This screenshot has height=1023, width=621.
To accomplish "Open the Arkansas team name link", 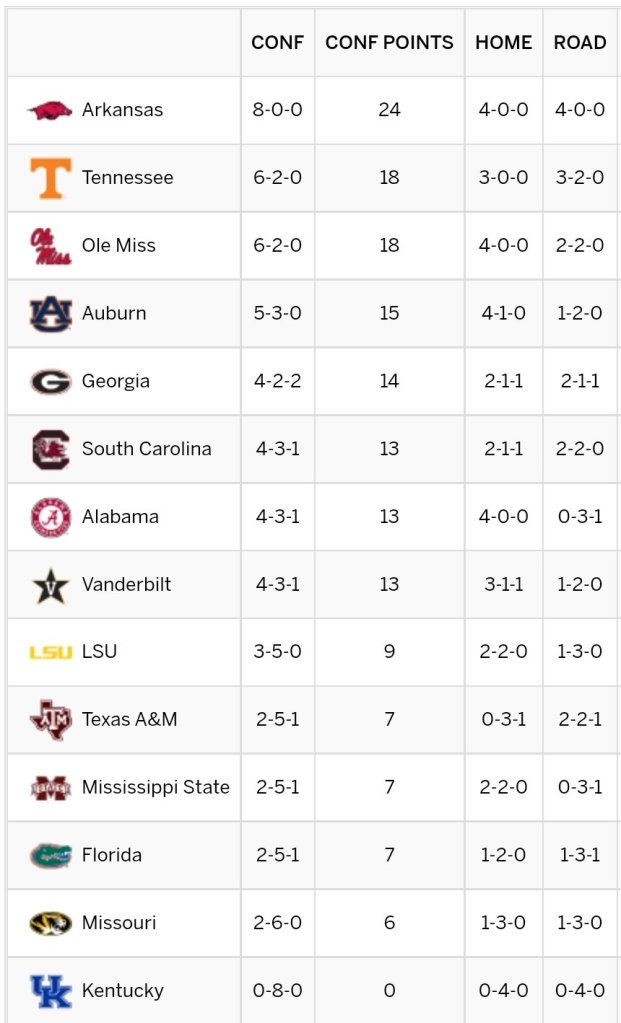I will 122,110.
